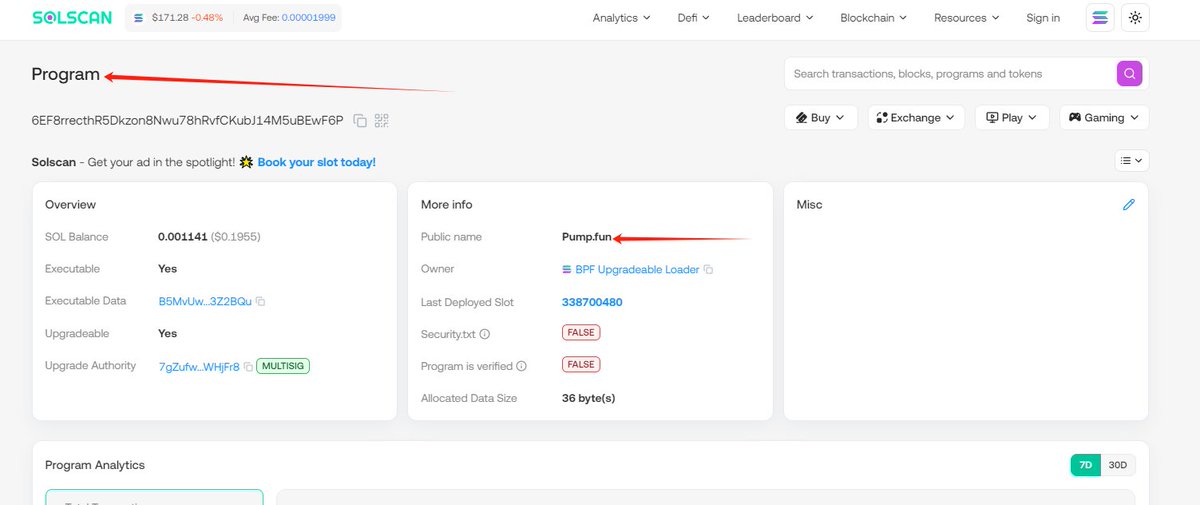Click Sign in
1200x505 pixels.
[1043, 18]
